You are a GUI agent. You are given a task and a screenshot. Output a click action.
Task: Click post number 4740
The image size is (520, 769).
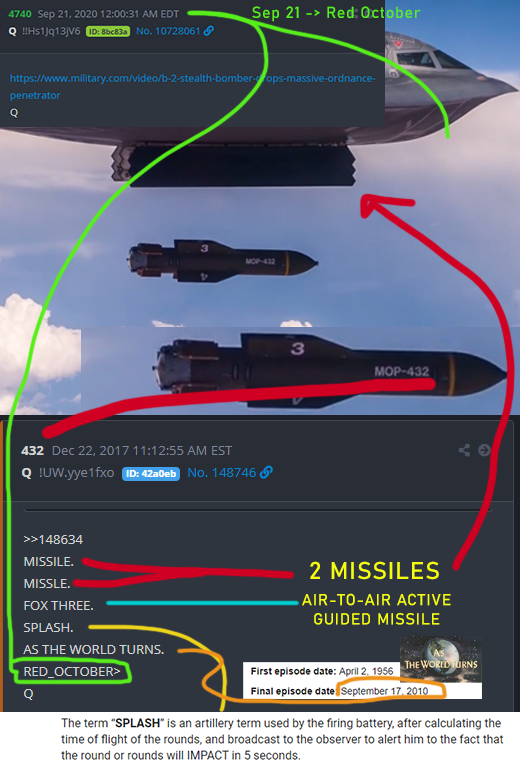[20, 14]
